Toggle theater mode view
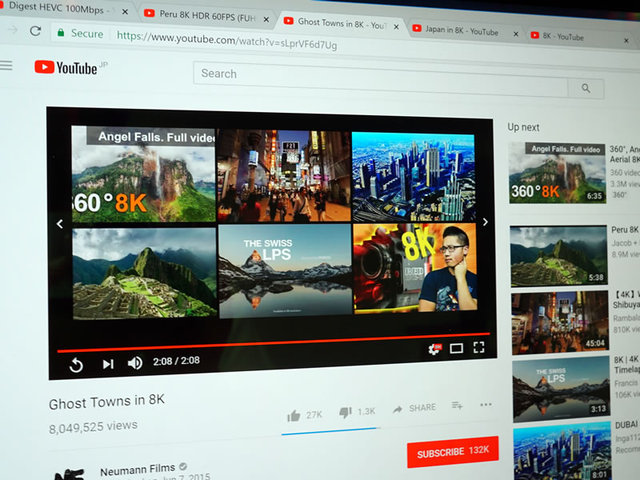 (x=456, y=348)
